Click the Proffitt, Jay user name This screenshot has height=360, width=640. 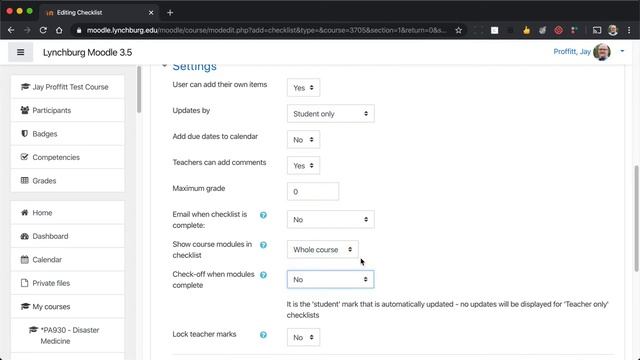[572, 51]
